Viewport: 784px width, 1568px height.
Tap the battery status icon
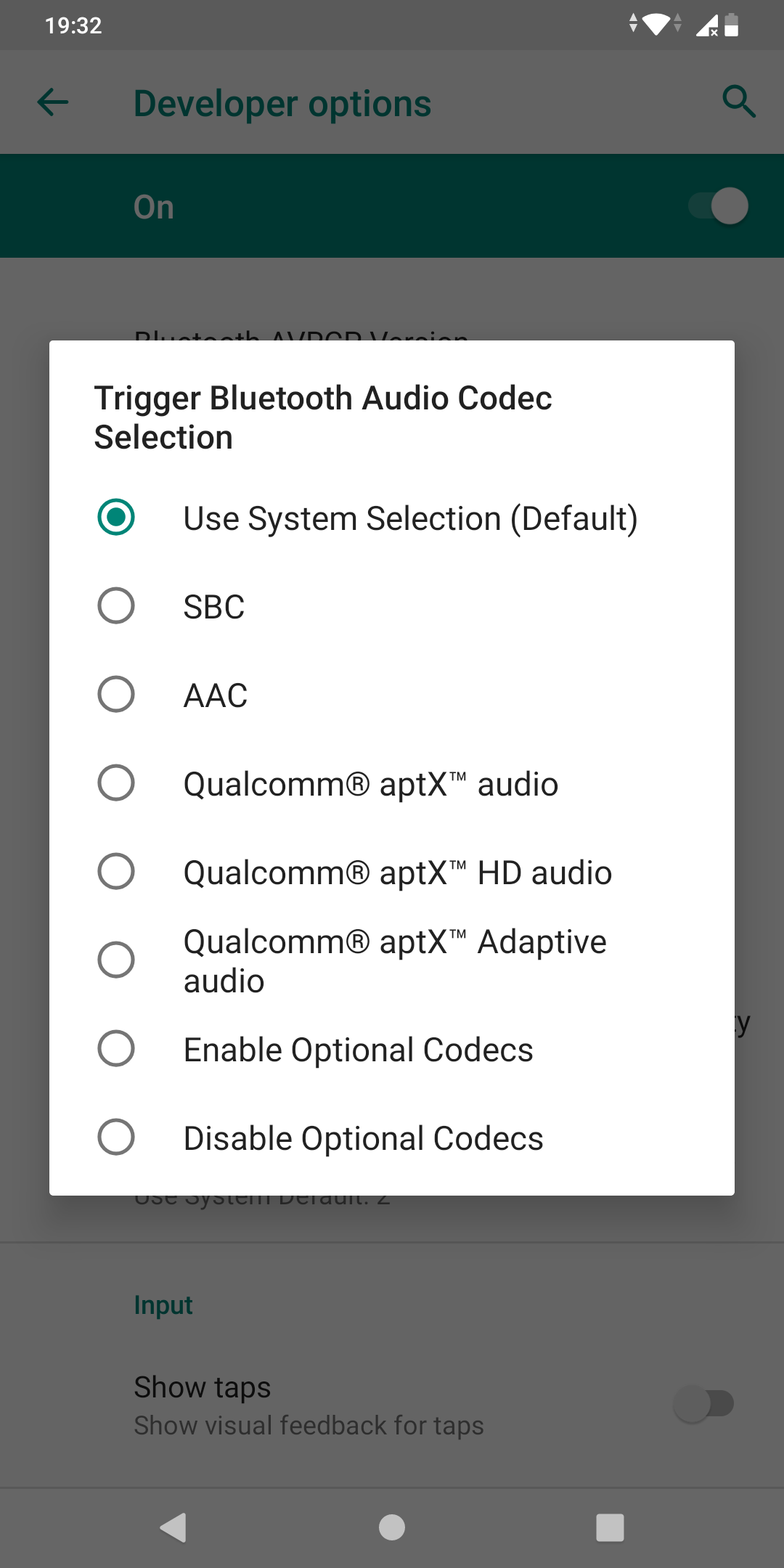(x=732, y=25)
